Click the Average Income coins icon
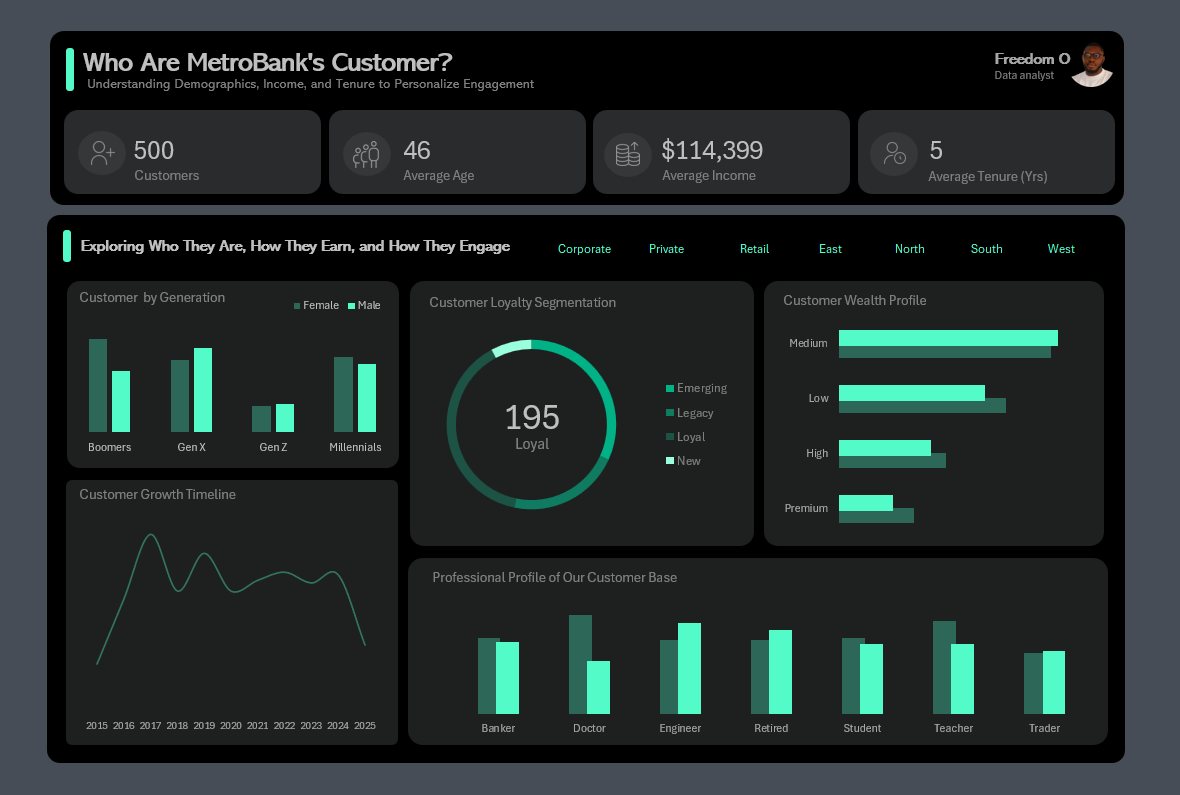 click(628, 154)
